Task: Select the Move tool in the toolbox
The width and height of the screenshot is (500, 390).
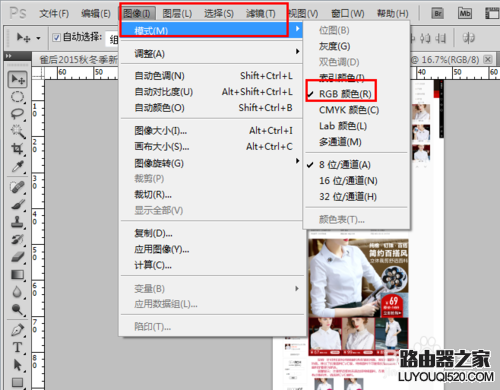Action: [x=17, y=79]
